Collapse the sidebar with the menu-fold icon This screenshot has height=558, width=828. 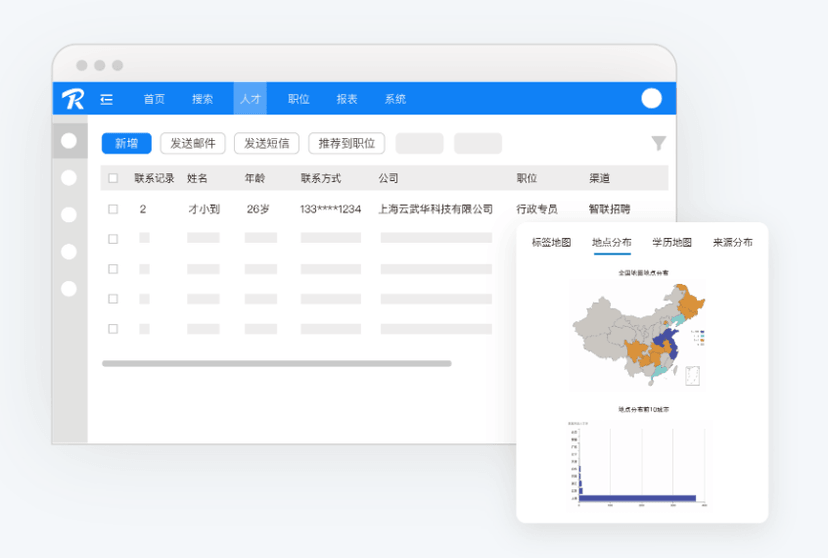click(x=107, y=99)
